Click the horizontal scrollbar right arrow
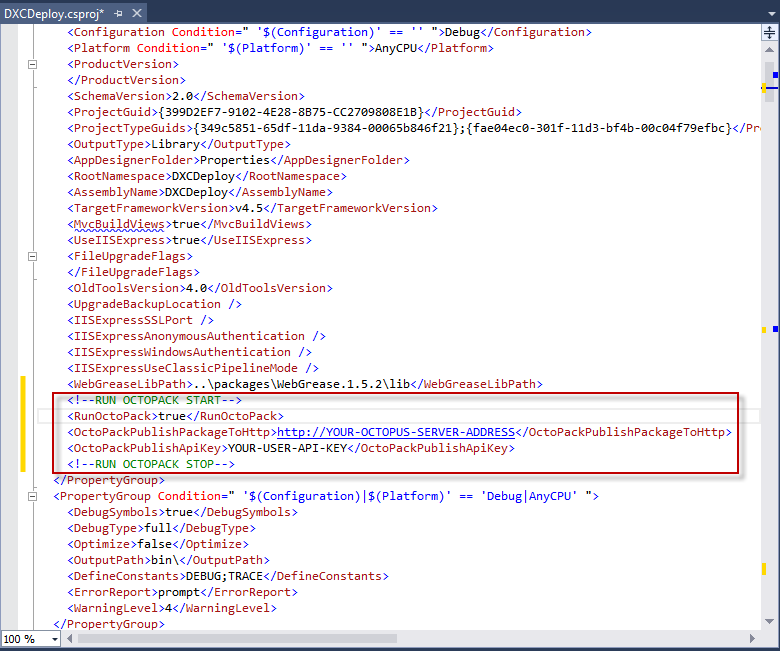The image size is (780, 651). tap(753, 638)
